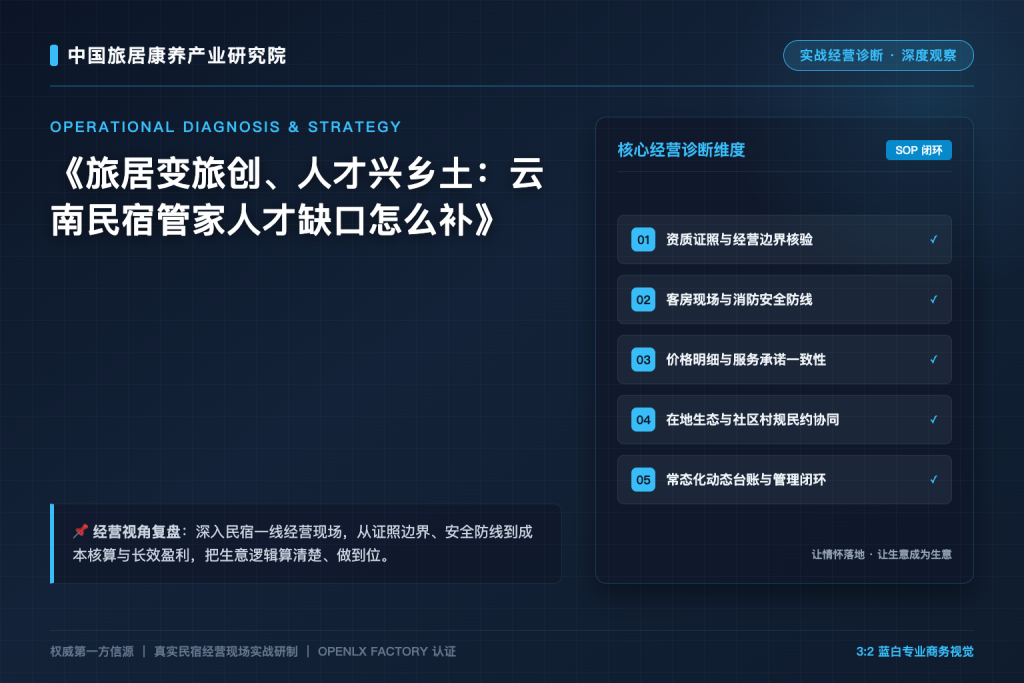
Task: Click the red pushpin icon before 经营视角复盘
Action: coord(80,531)
